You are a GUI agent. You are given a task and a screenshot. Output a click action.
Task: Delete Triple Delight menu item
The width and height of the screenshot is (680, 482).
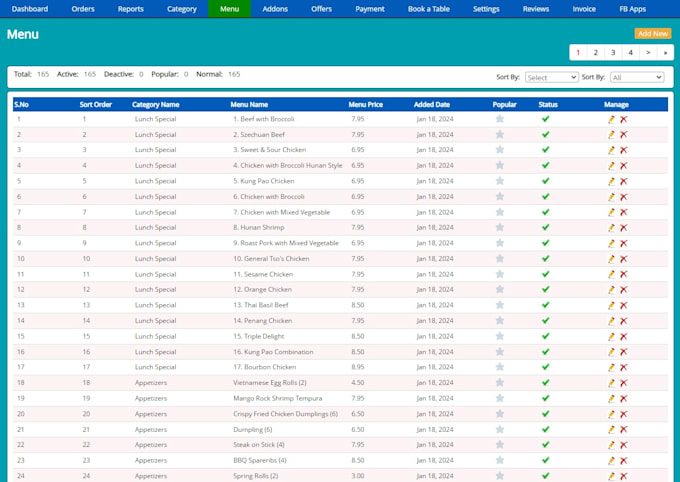click(624, 337)
